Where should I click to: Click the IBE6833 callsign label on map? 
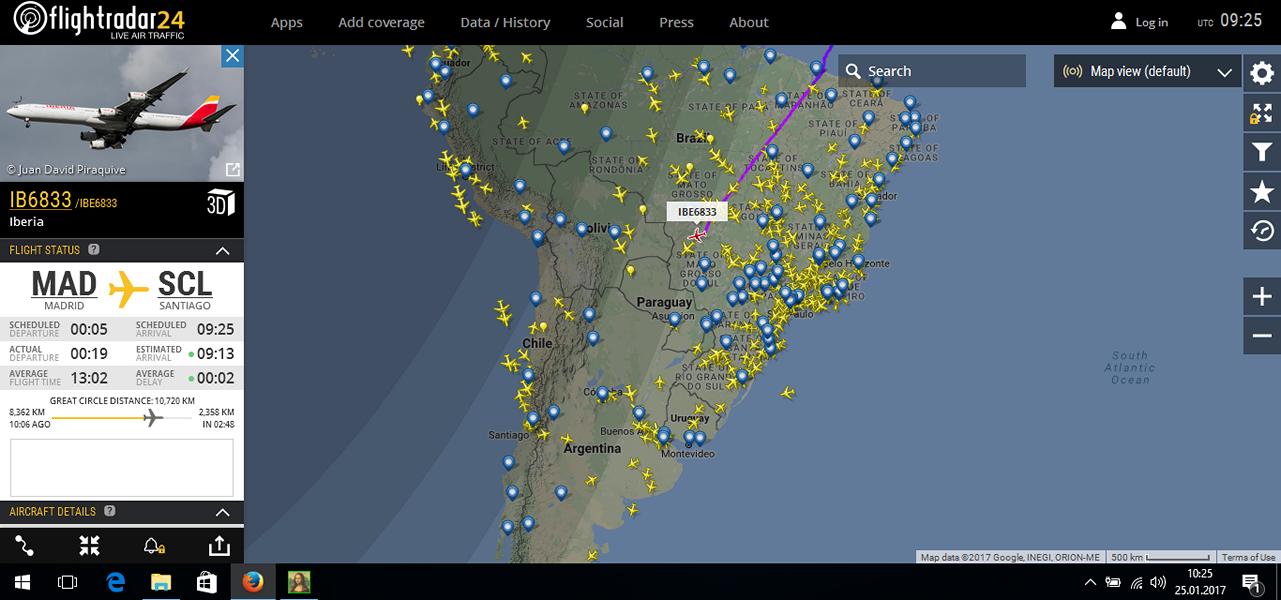(697, 211)
